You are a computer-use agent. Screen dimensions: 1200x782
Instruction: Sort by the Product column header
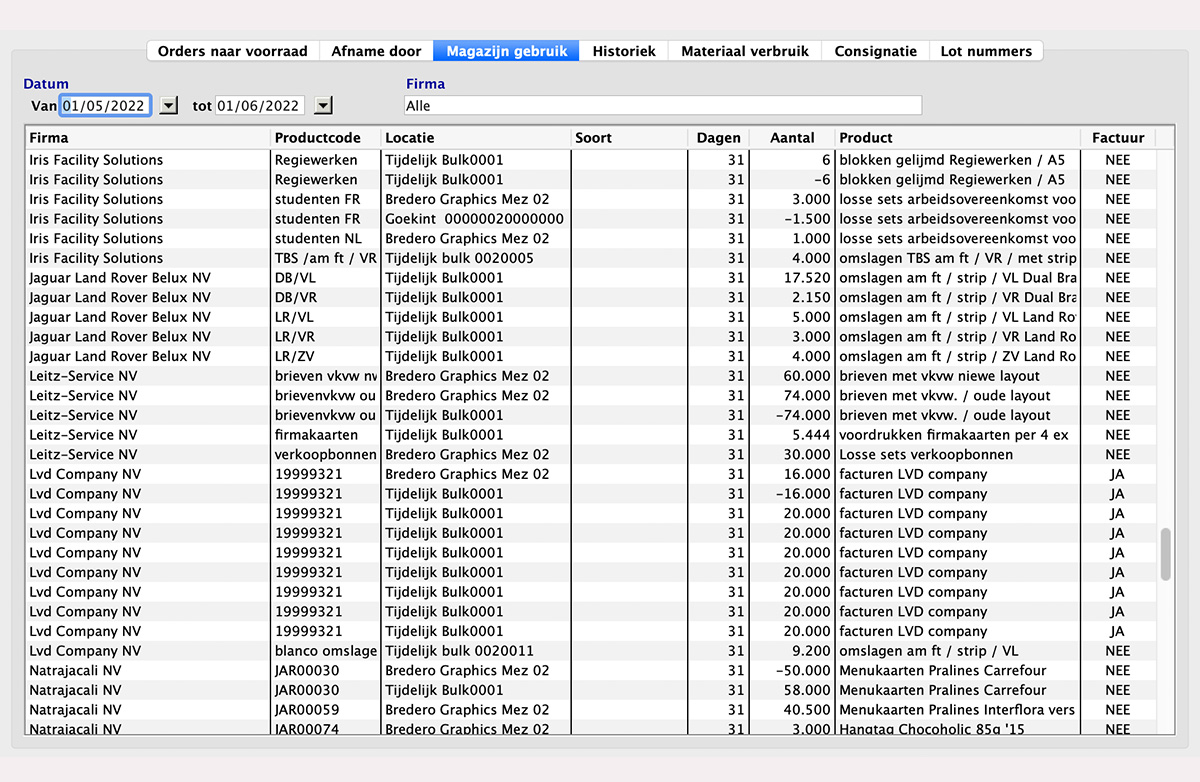click(x=958, y=138)
